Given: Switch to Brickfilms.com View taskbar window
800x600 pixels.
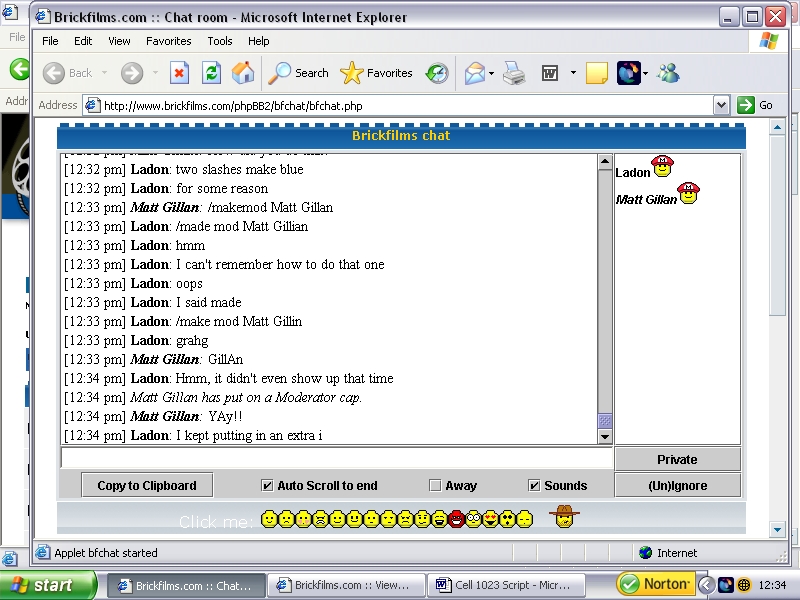Looking at the screenshot, I should pyautogui.click(x=346, y=585).
